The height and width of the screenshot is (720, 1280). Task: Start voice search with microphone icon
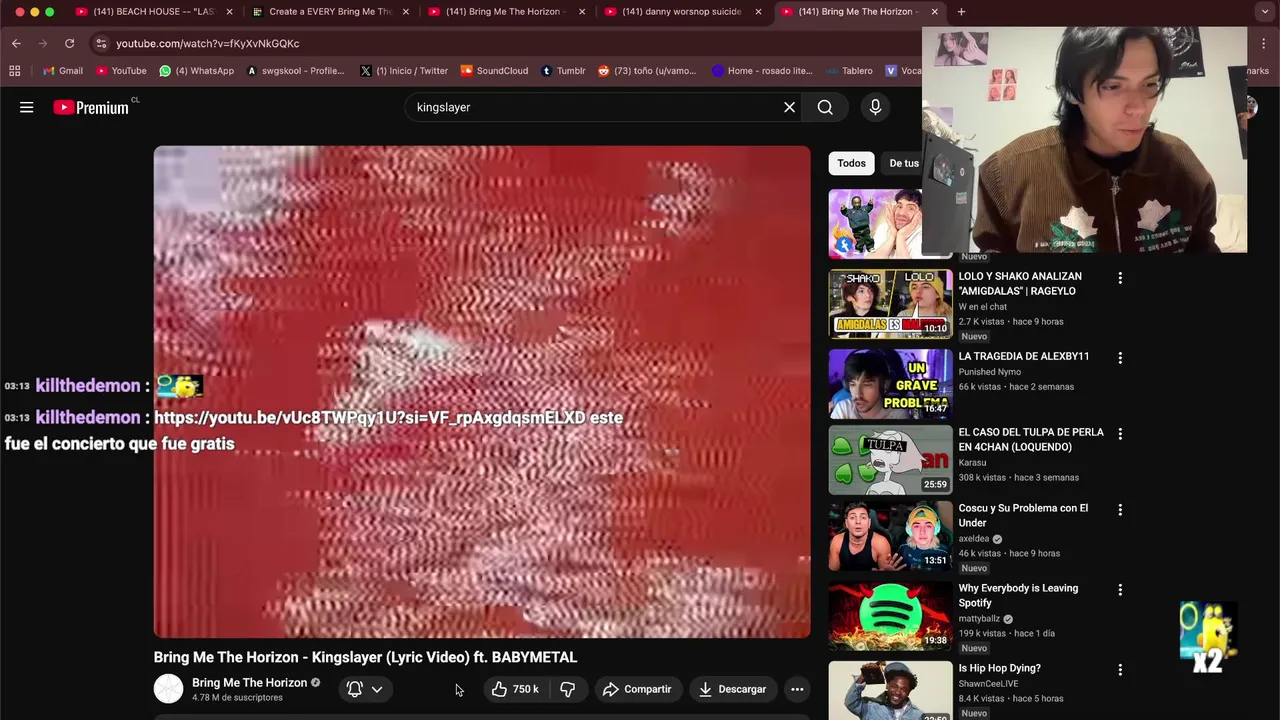875,107
